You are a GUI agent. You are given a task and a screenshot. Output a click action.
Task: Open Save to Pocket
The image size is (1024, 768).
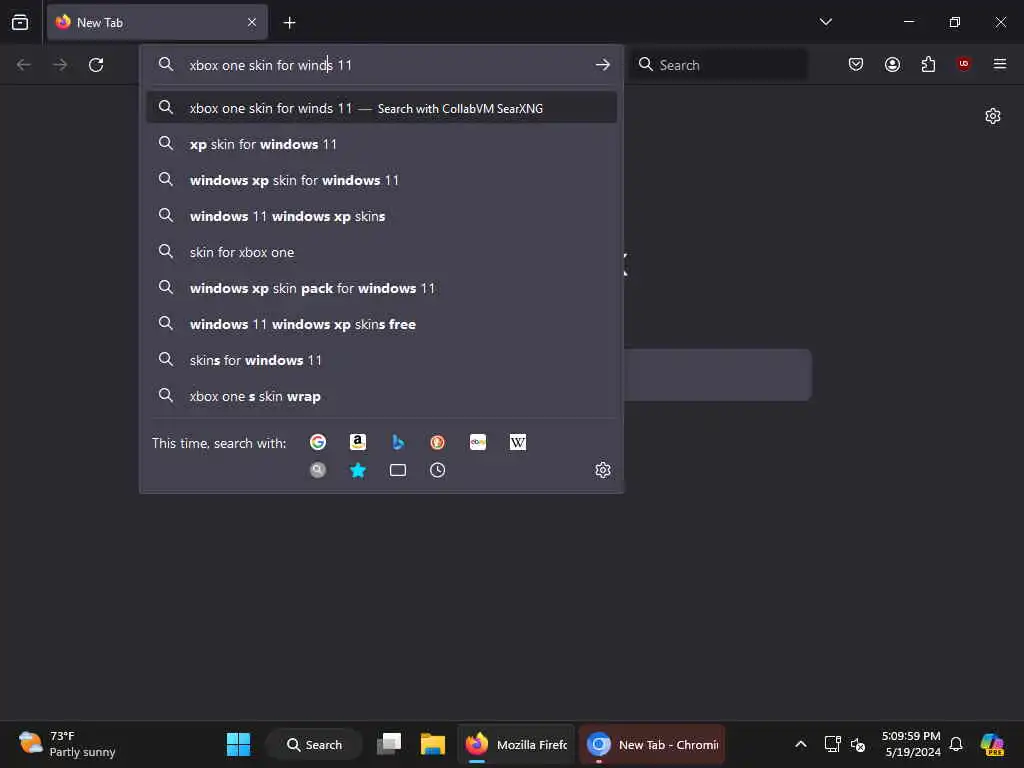click(856, 64)
